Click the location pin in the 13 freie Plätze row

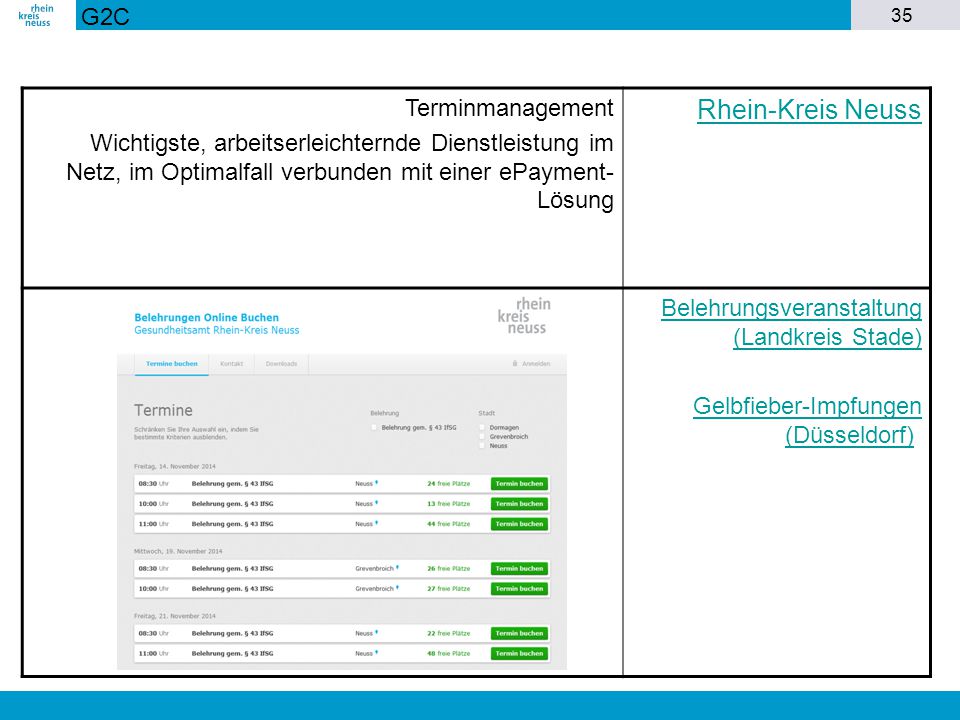(x=377, y=503)
